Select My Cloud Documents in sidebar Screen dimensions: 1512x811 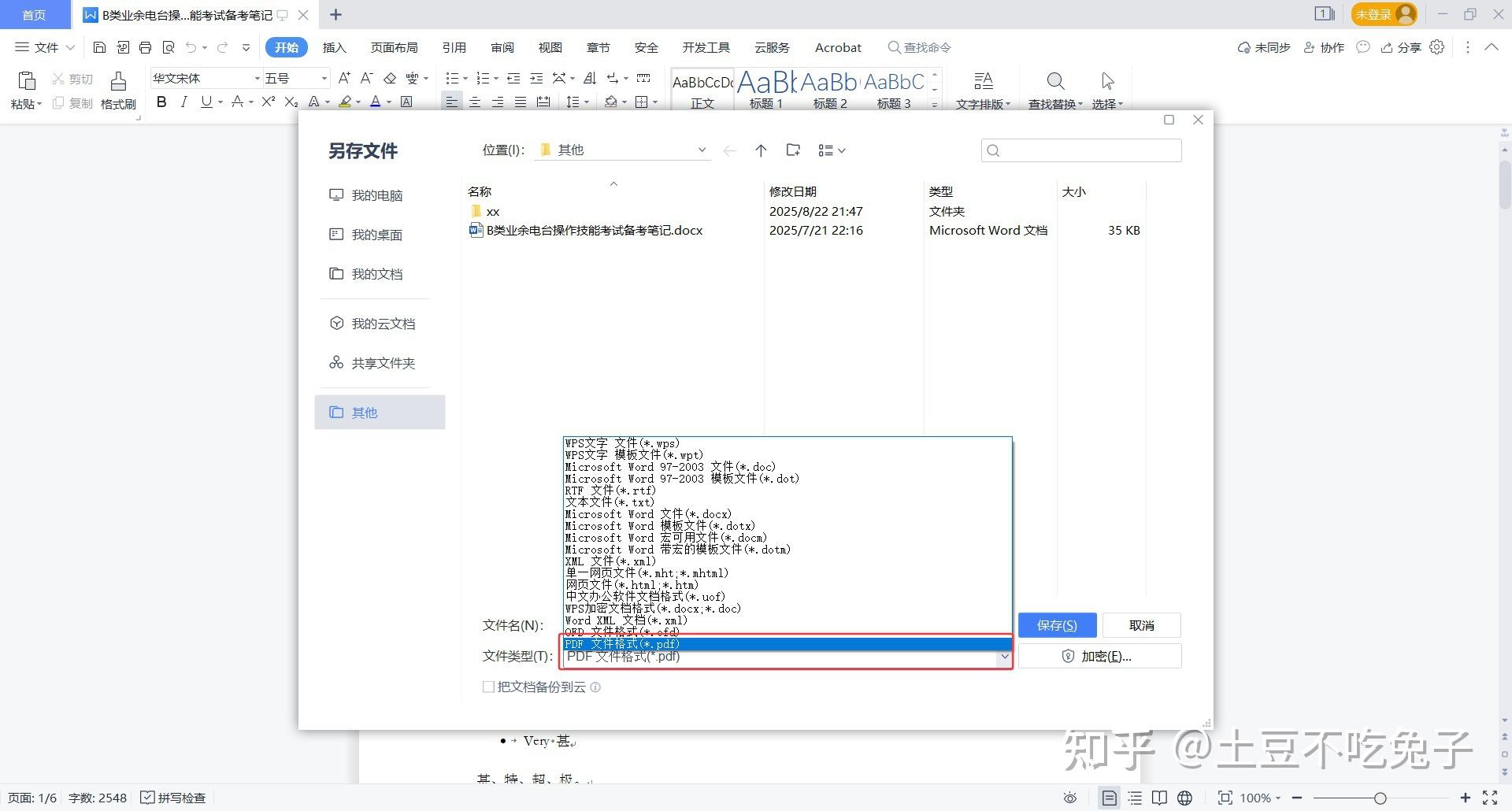click(x=383, y=324)
